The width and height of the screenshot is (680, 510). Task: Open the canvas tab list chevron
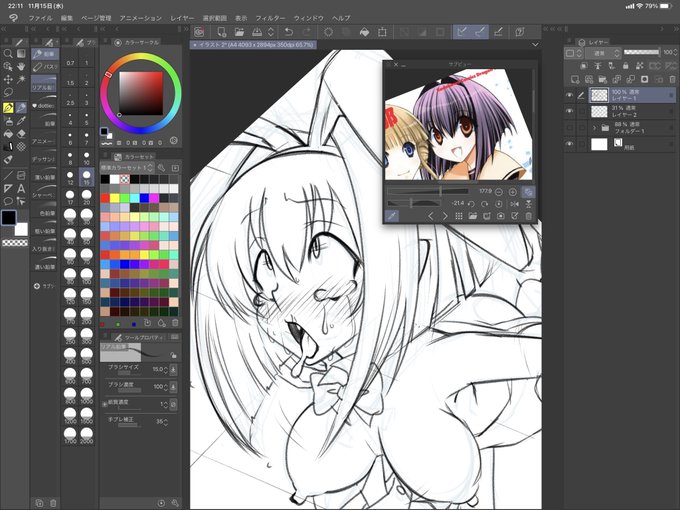(x=535, y=44)
